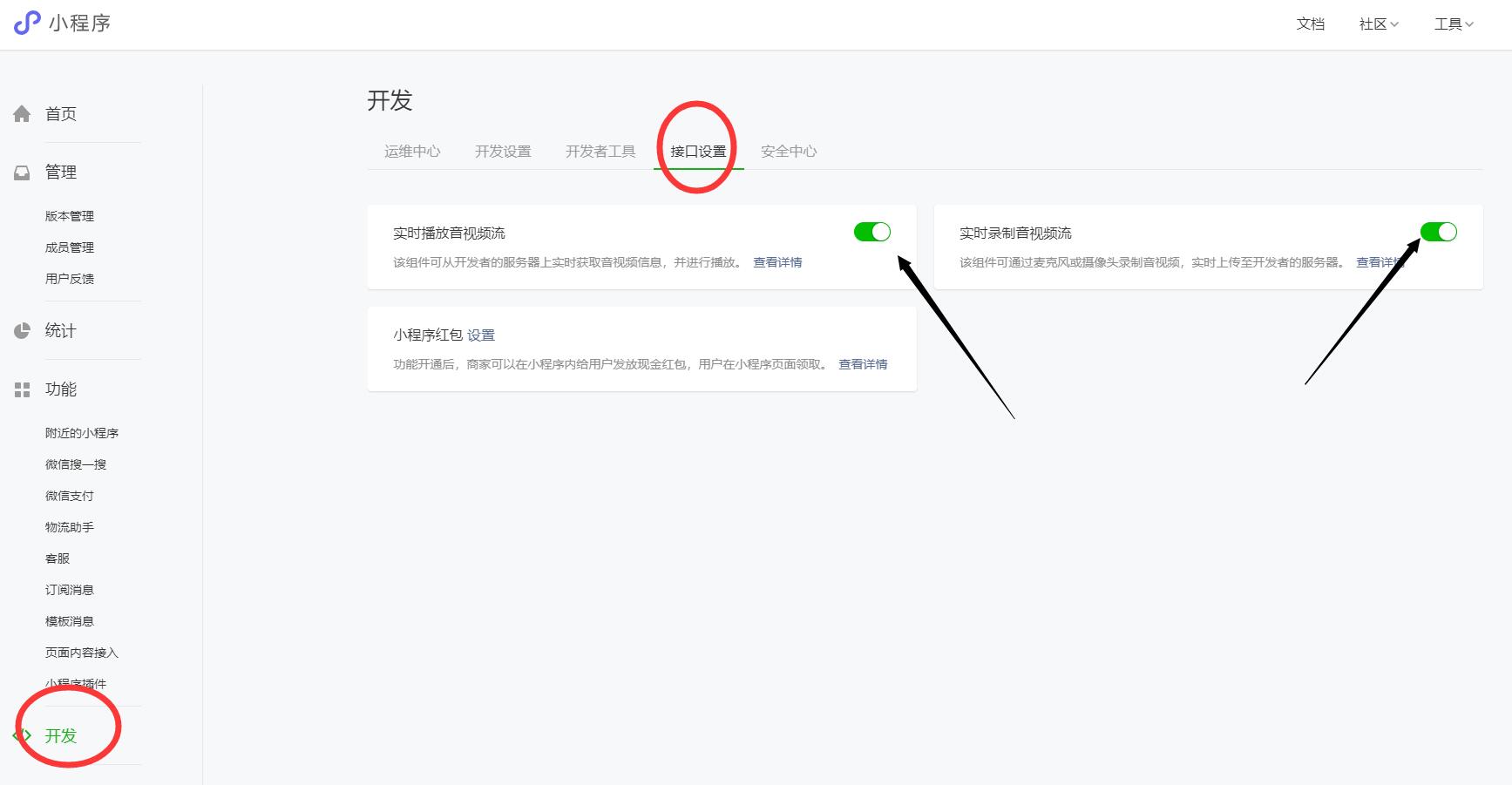Open the 工具 dropdown menu

pos(1454,24)
